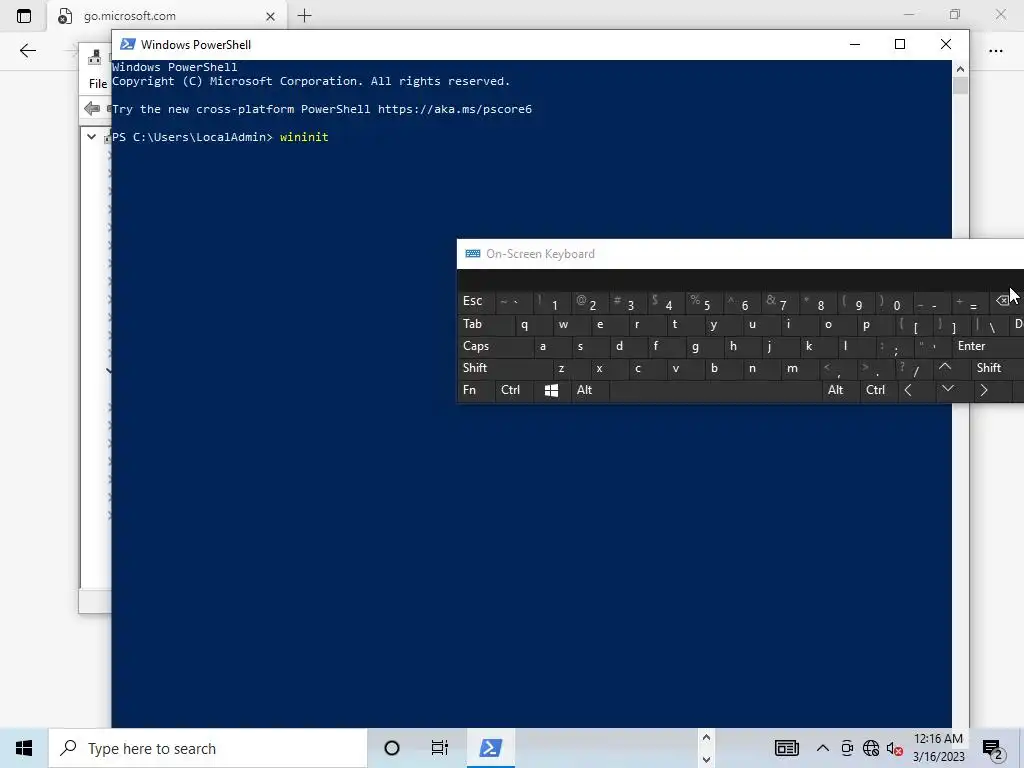Select the PowerShell taskbar icon
This screenshot has width=1024, height=768.
point(490,748)
